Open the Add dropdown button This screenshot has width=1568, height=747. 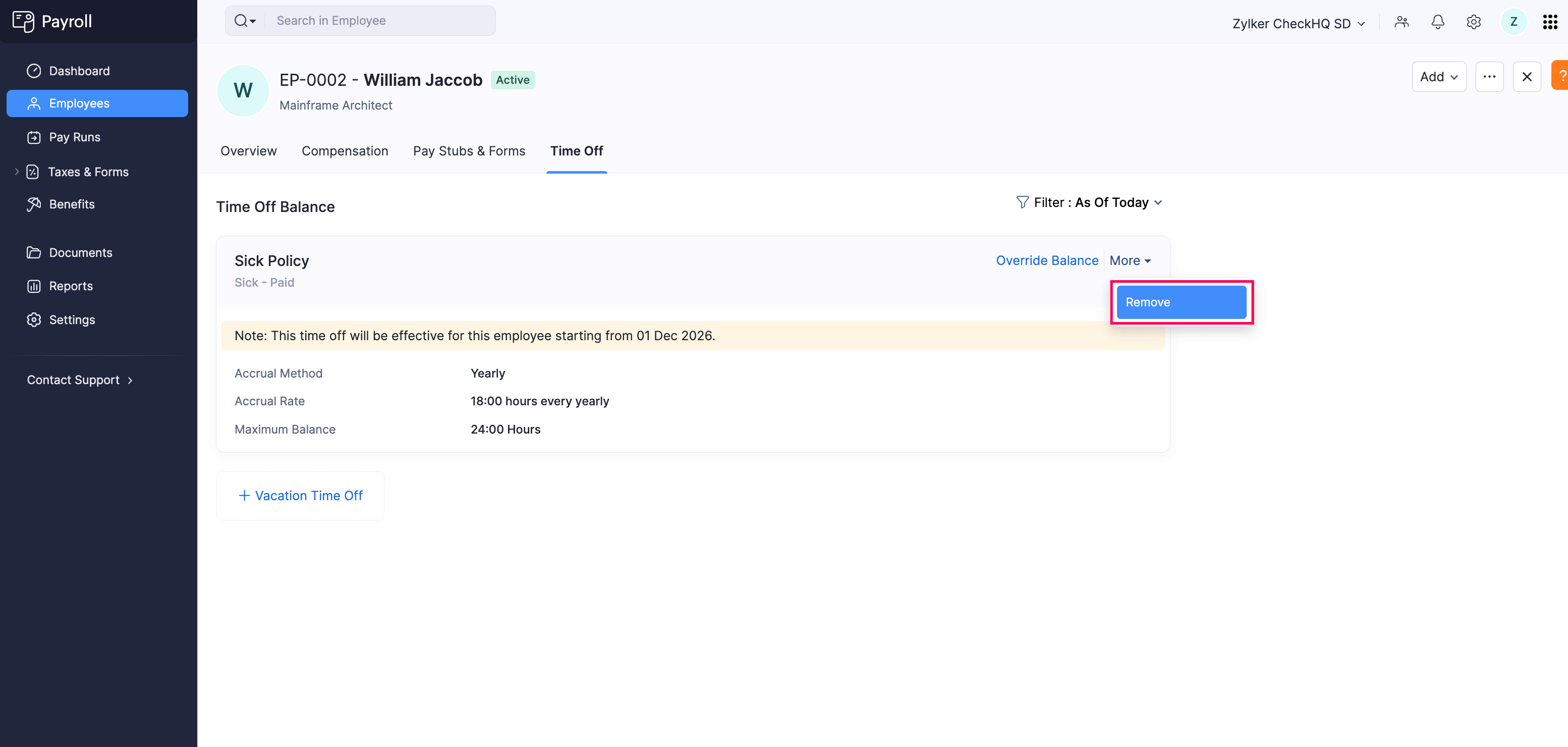click(1439, 77)
